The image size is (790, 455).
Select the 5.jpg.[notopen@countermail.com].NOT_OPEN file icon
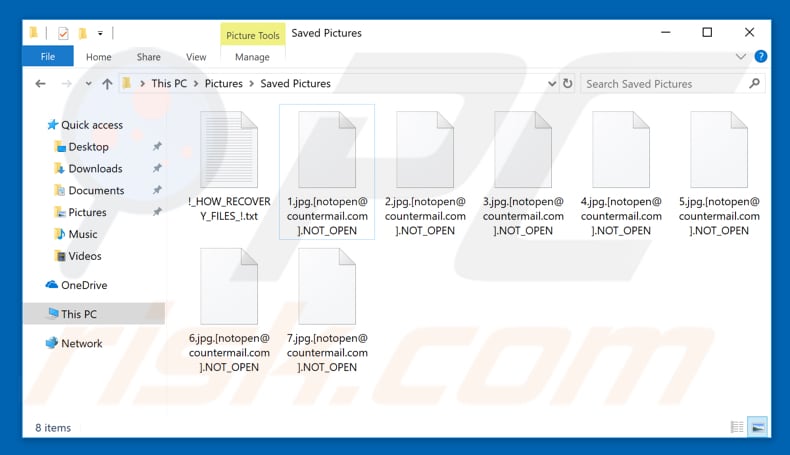(x=719, y=150)
